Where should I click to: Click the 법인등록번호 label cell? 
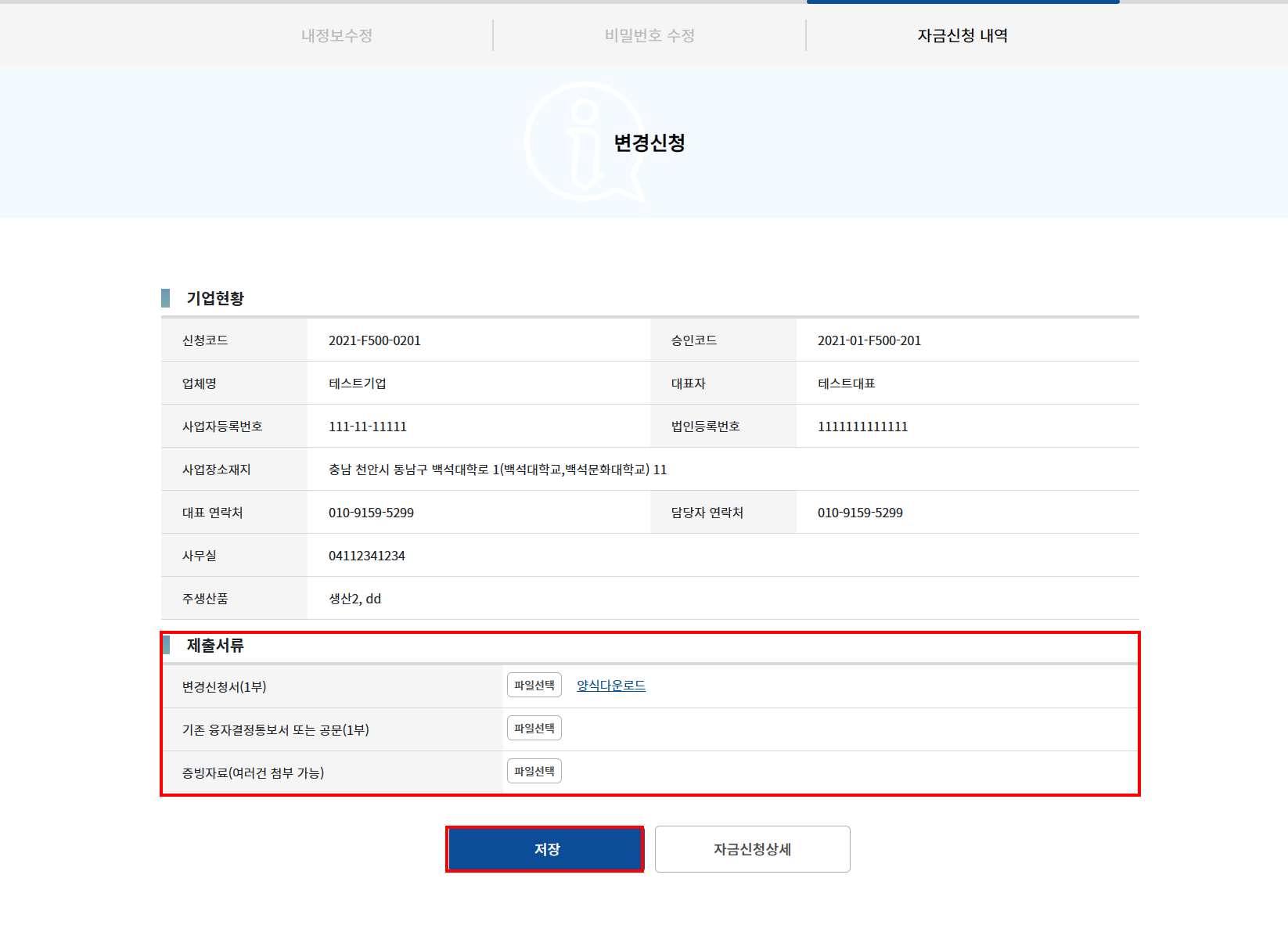[x=723, y=427]
